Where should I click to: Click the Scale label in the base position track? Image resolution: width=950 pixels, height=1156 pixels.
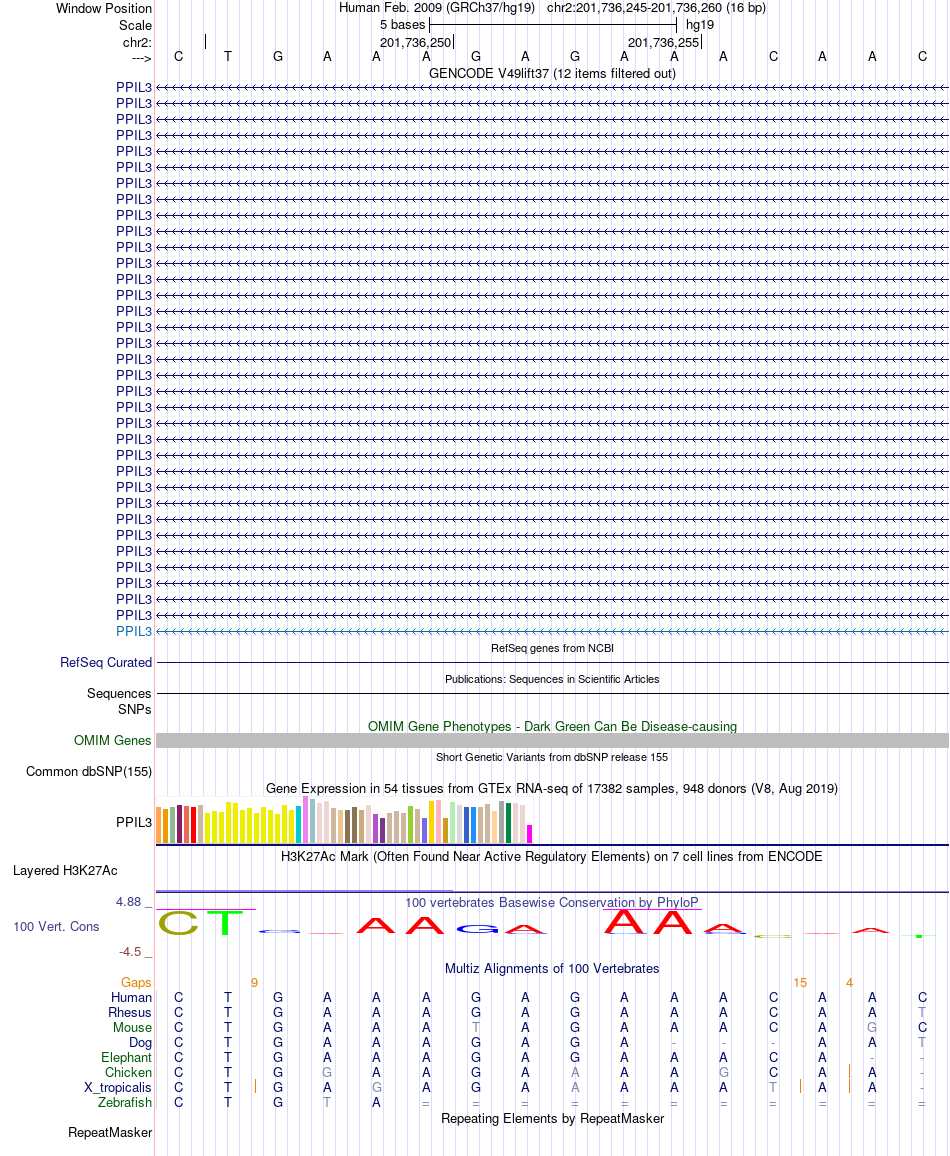136,25
